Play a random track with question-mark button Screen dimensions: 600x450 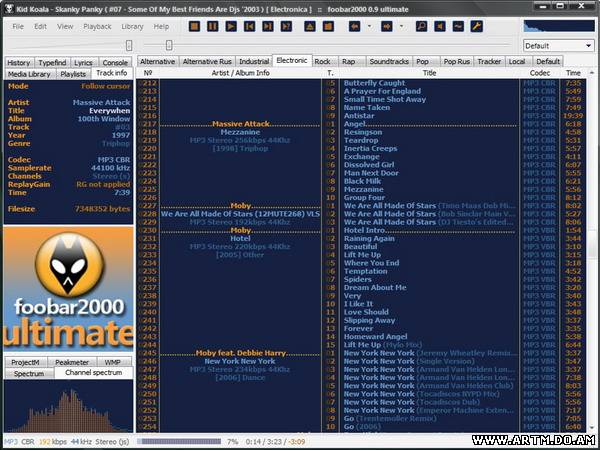coord(286,26)
